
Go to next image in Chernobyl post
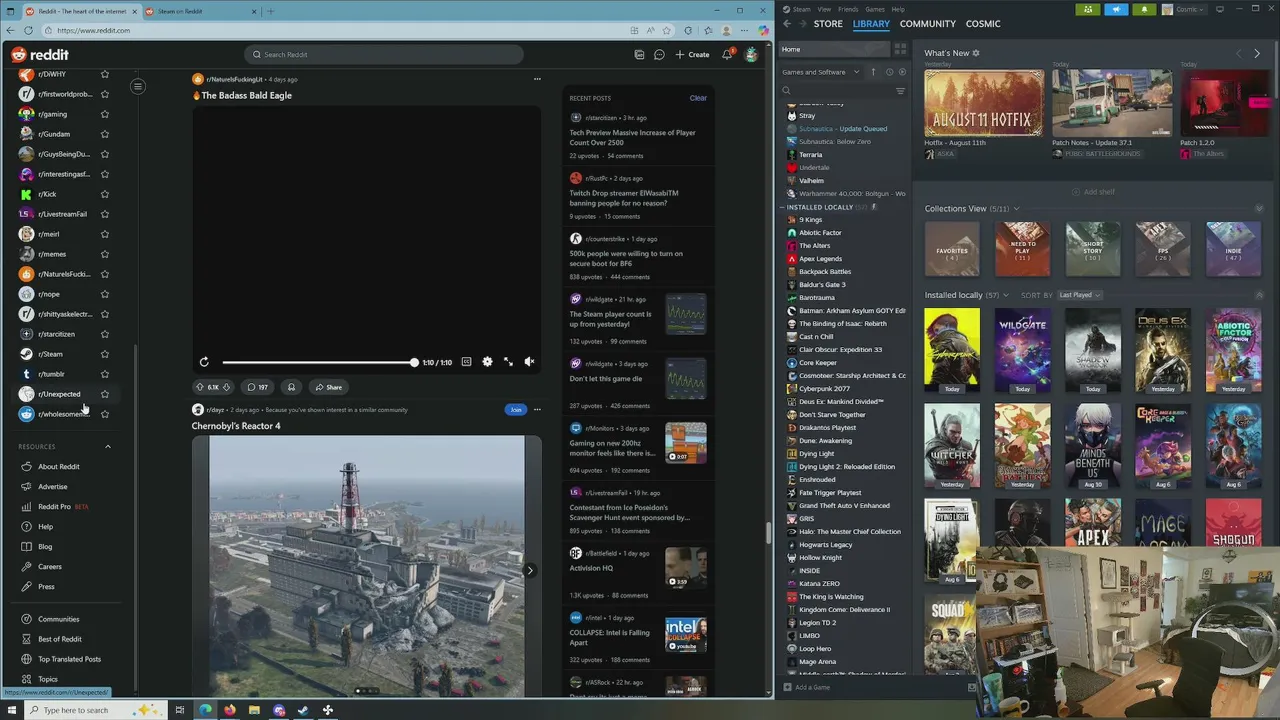[x=530, y=570]
